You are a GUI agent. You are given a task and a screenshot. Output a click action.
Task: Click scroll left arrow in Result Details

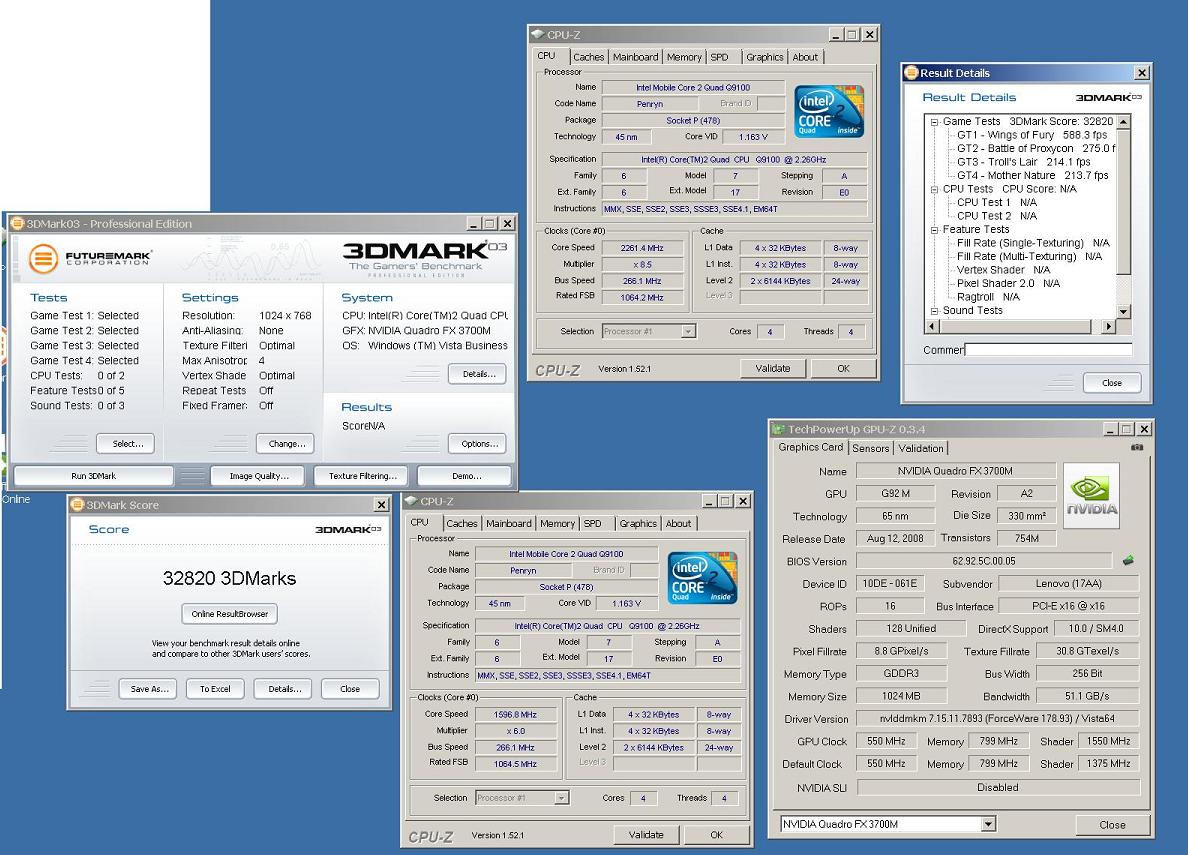(932, 326)
